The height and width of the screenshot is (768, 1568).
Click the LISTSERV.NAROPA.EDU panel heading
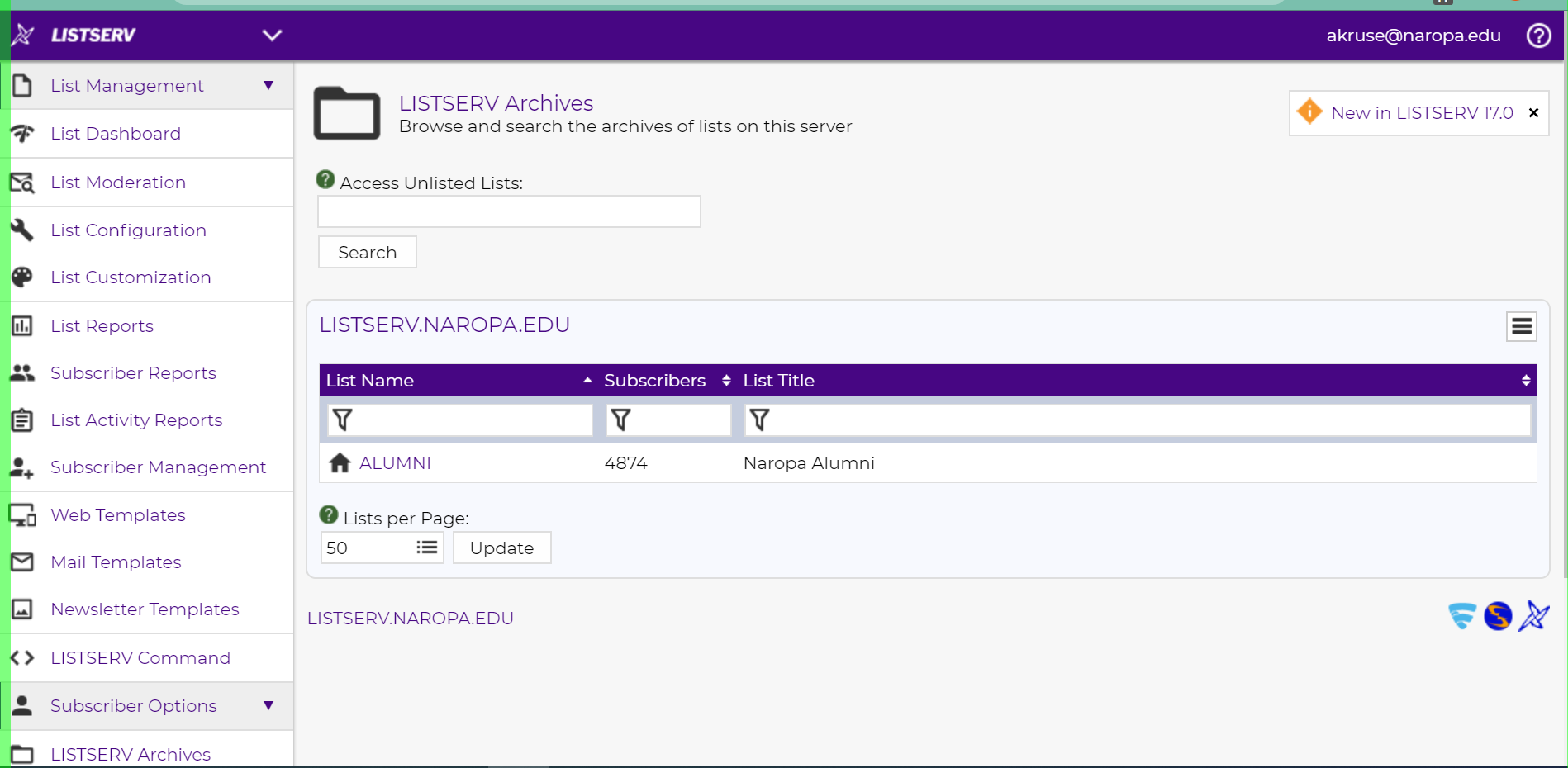point(444,325)
